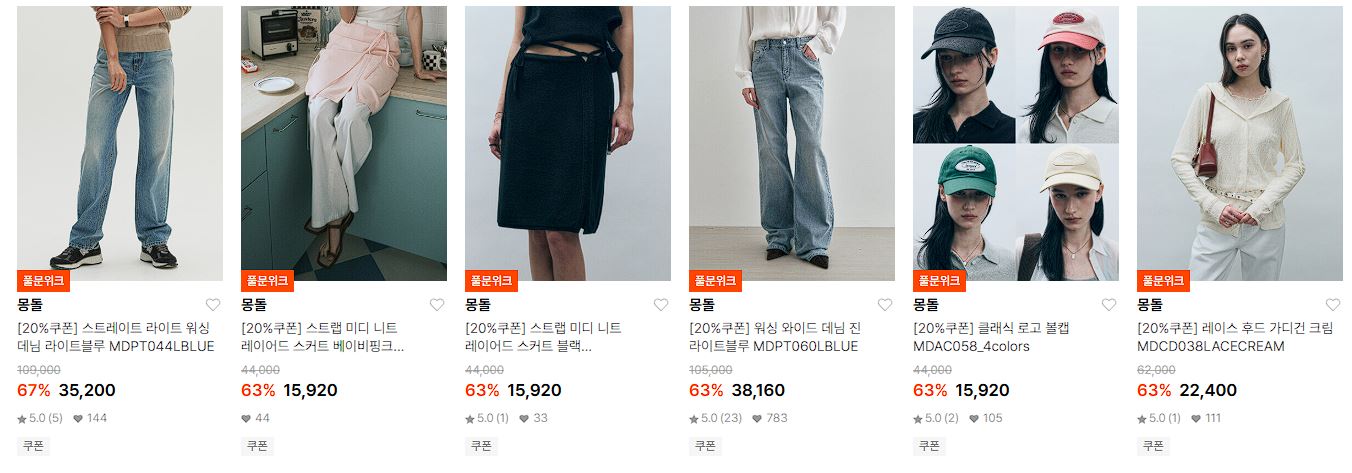This screenshot has height=473, width=1352.
Task: Open the four-color ball cap product image
Action: click(x=1016, y=143)
